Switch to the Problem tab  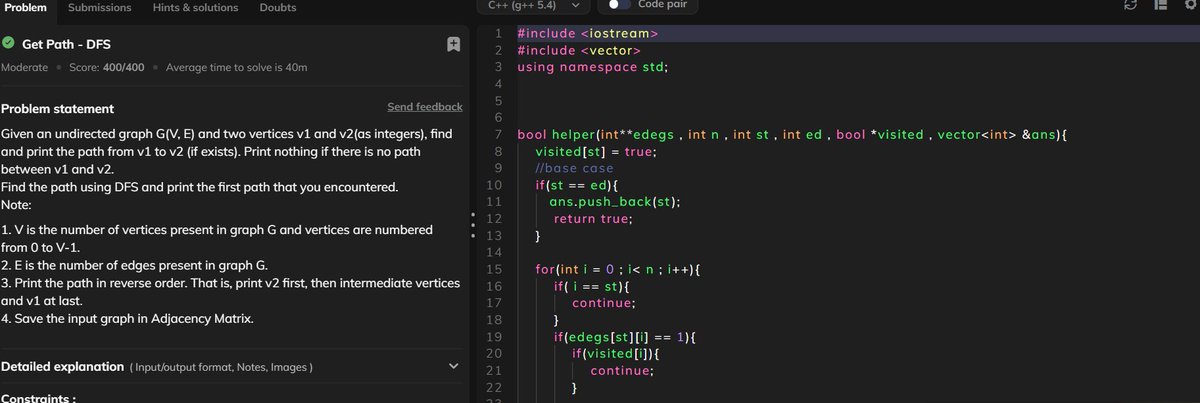[x=24, y=8]
